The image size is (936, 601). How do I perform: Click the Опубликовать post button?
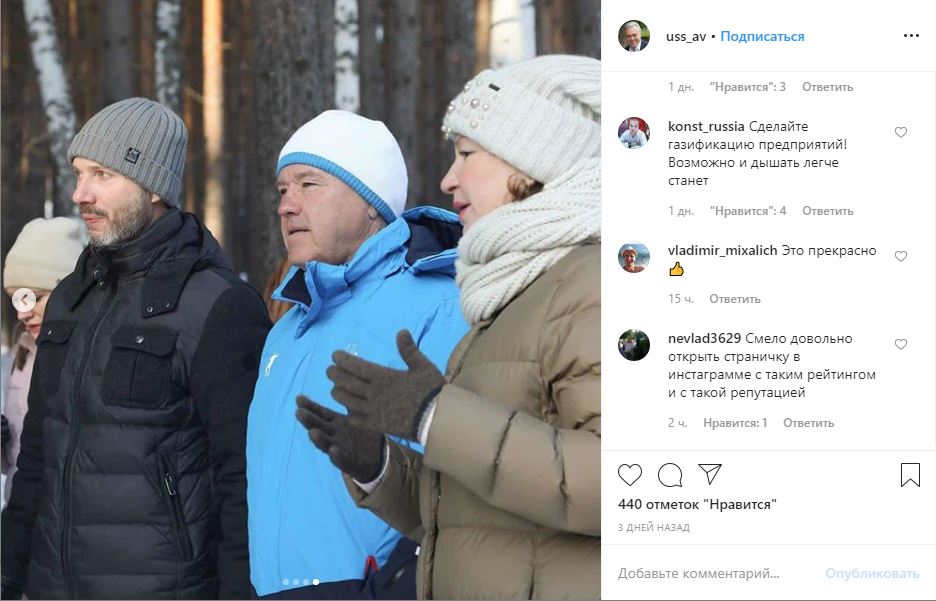point(872,574)
